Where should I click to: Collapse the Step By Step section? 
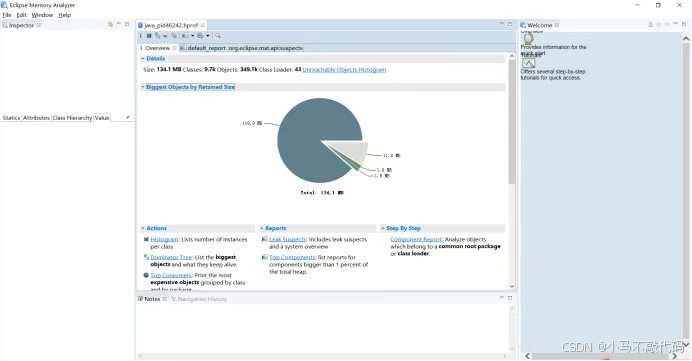383,228
